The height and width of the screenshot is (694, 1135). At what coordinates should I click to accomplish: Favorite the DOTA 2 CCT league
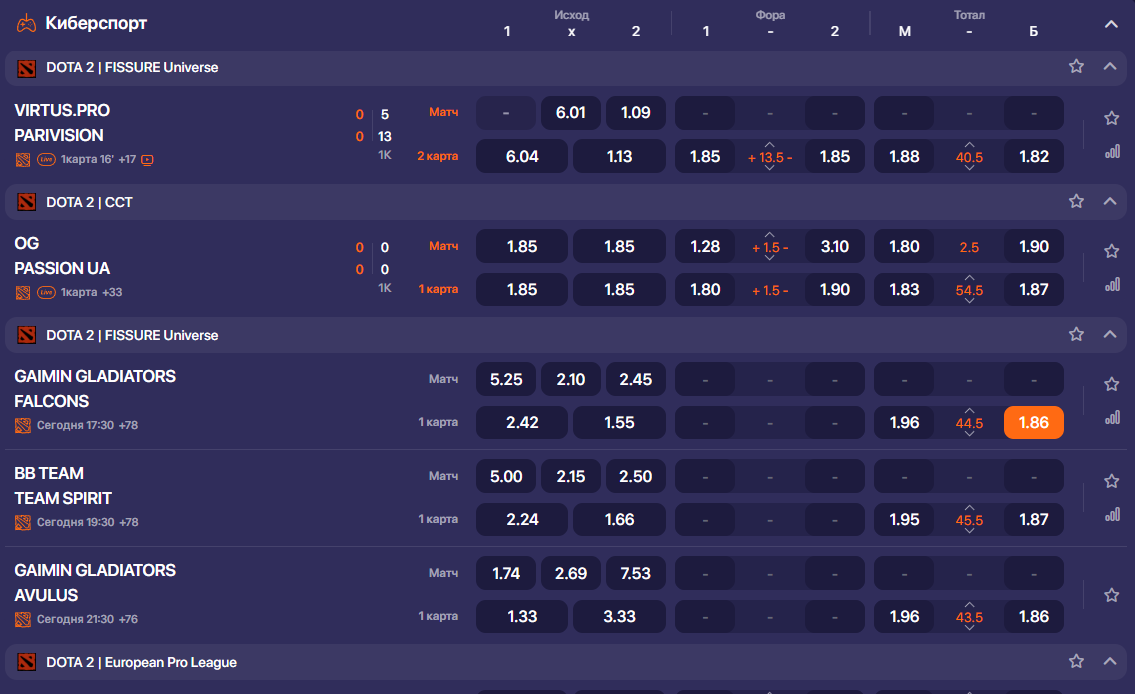click(1076, 201)
